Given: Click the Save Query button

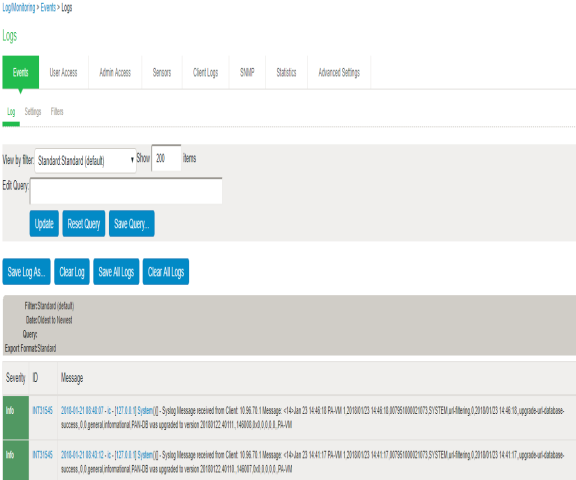Looking at the screenshot, I should coord(132,224).
